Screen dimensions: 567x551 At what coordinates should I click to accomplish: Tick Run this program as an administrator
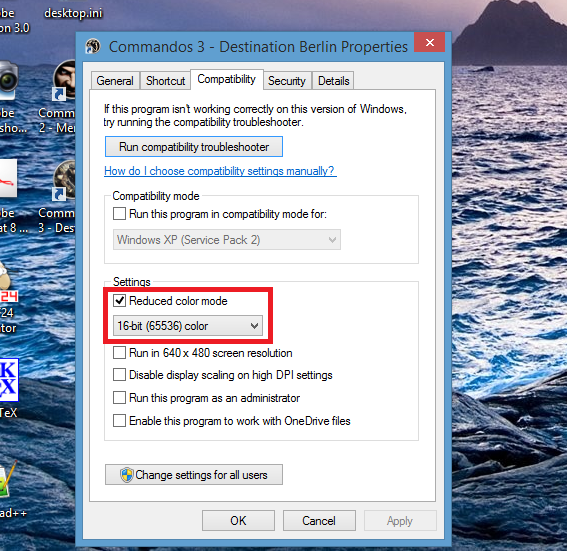tap(119, 398)
